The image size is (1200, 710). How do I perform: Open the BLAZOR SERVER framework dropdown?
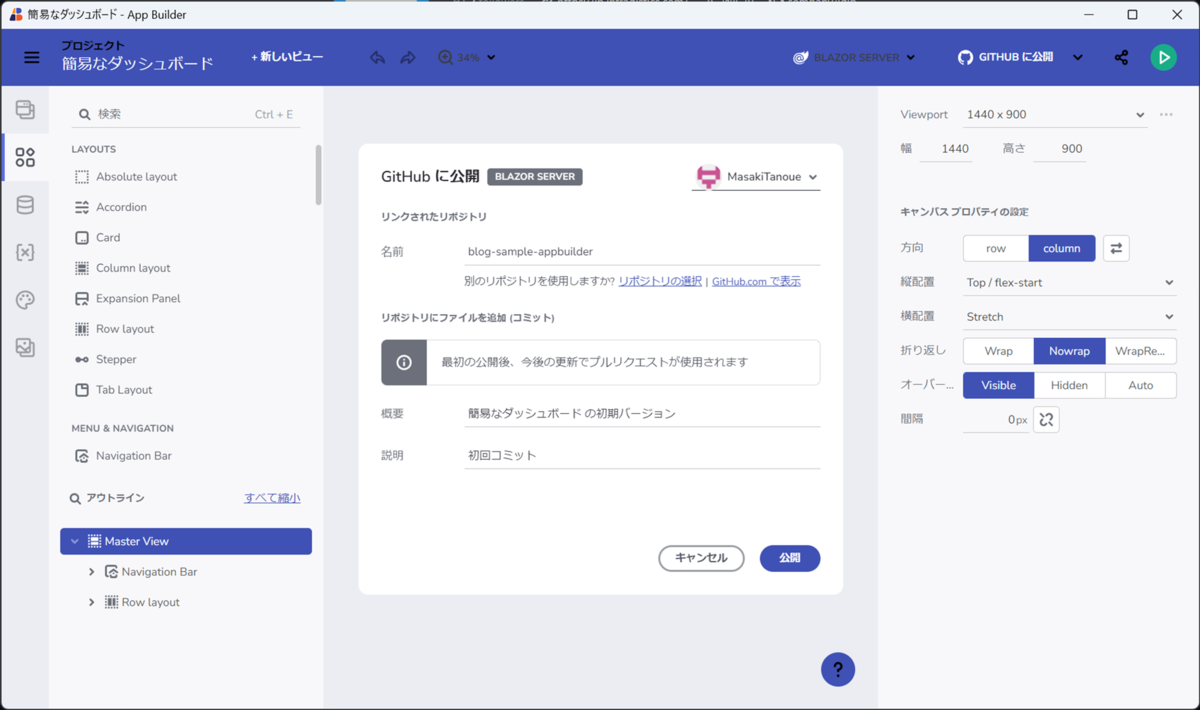tap(854, 58)
